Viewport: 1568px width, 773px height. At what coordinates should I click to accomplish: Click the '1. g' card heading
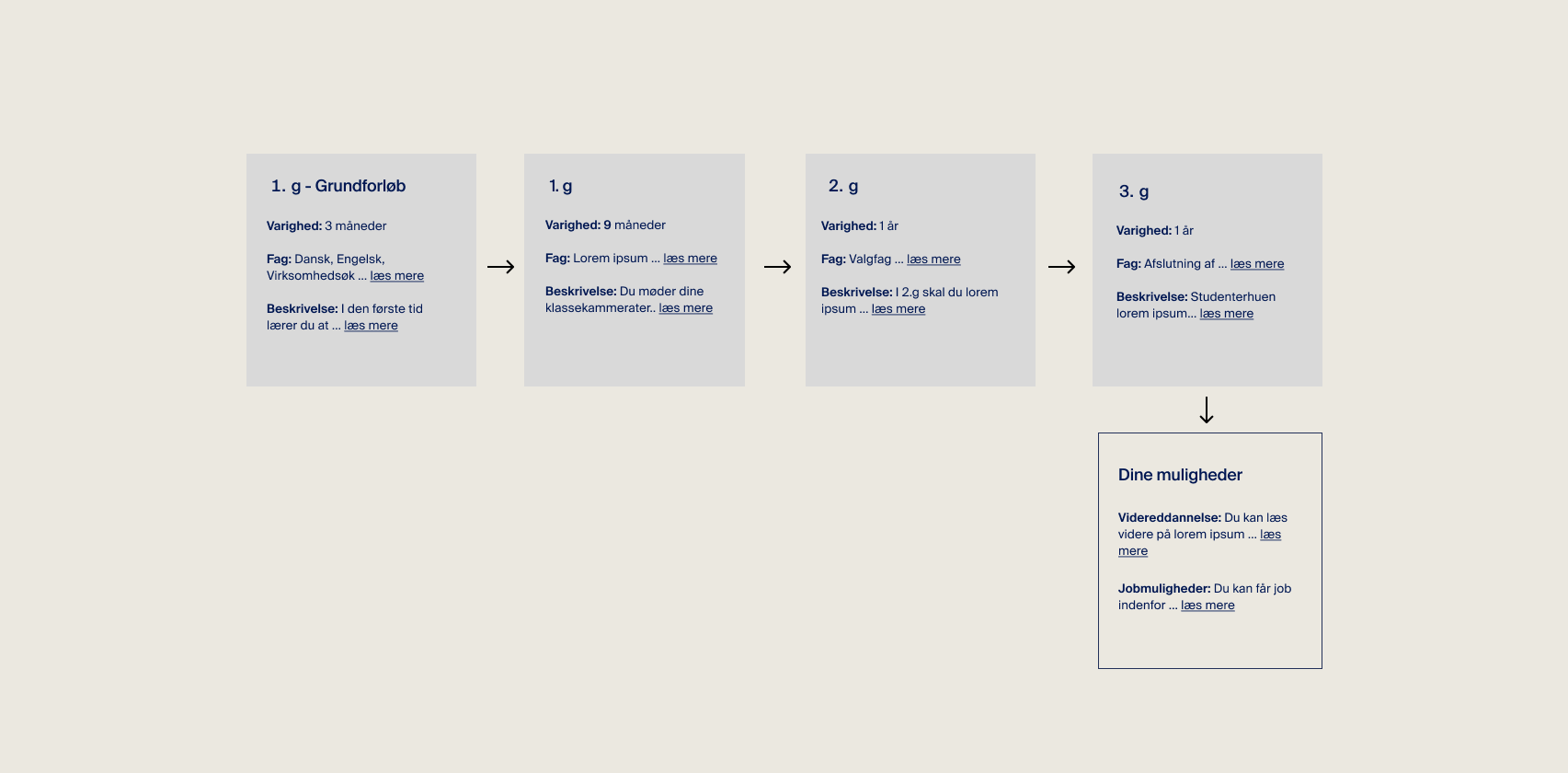click(560, 186)
